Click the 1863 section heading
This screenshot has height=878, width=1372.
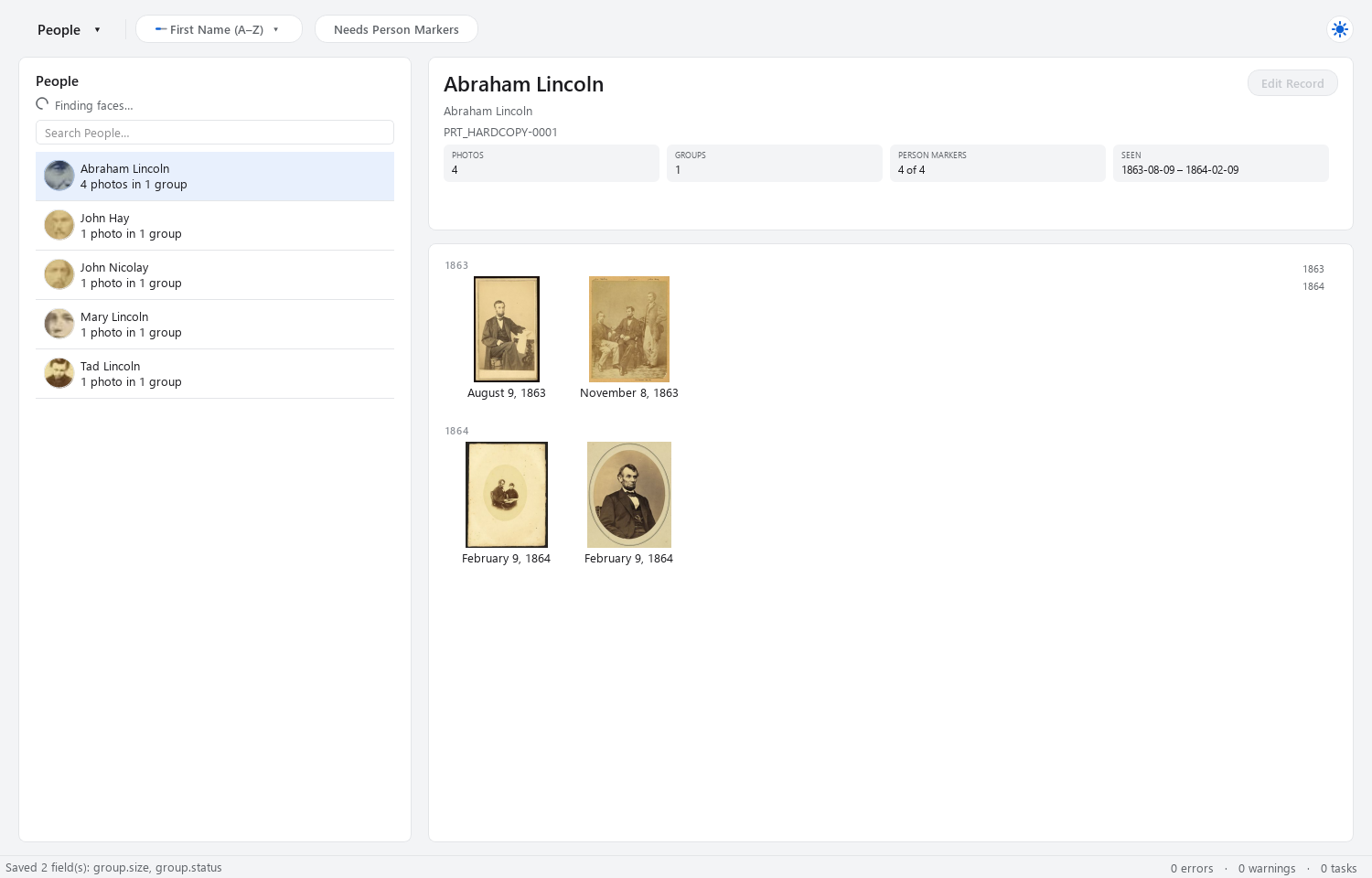point(456,265)
